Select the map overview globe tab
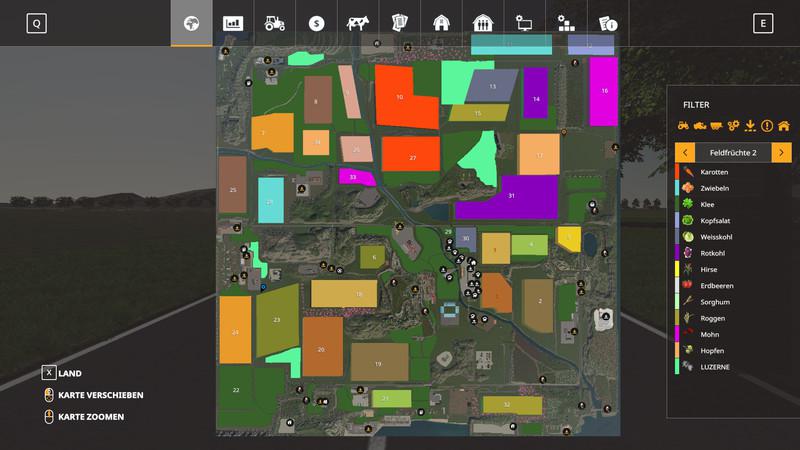This screenshot has height=450, width=800. (x=191, y=23)
